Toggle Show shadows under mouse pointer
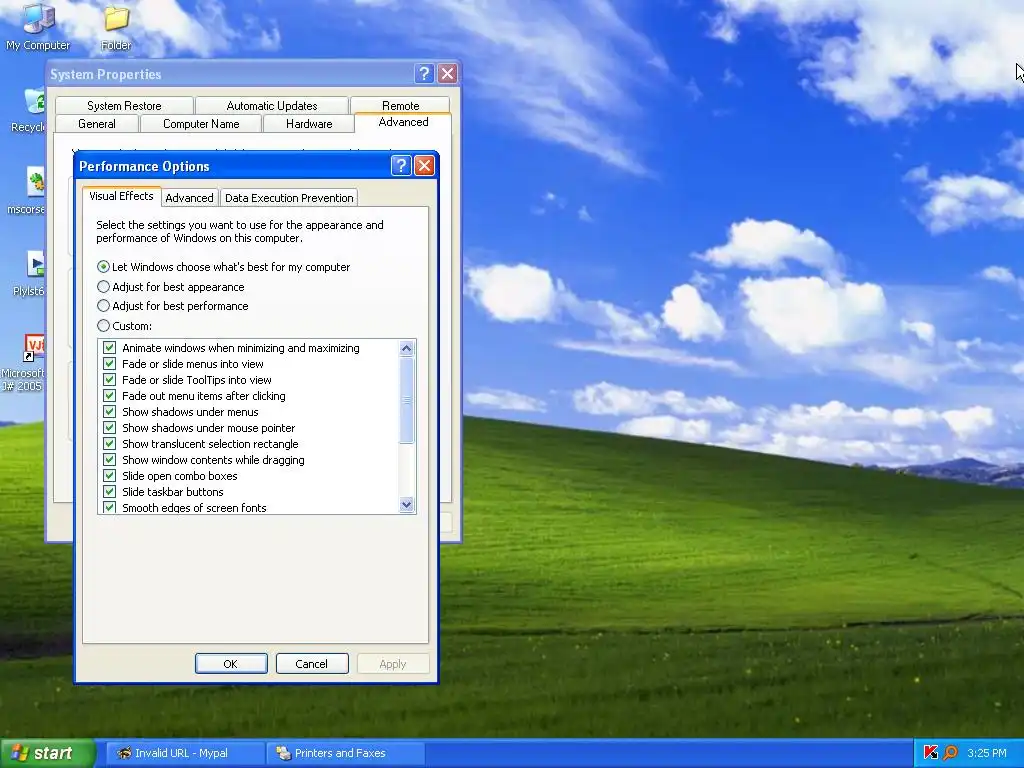 tap(109, 428)
